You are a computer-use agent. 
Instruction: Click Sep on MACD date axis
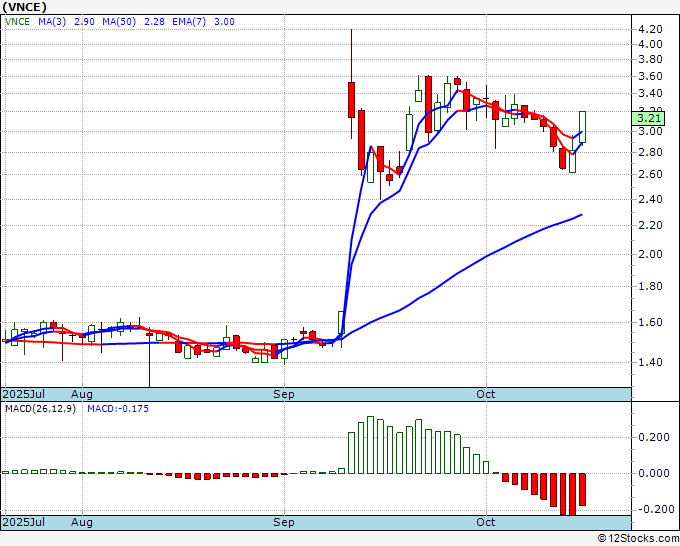tap(284, 522)
